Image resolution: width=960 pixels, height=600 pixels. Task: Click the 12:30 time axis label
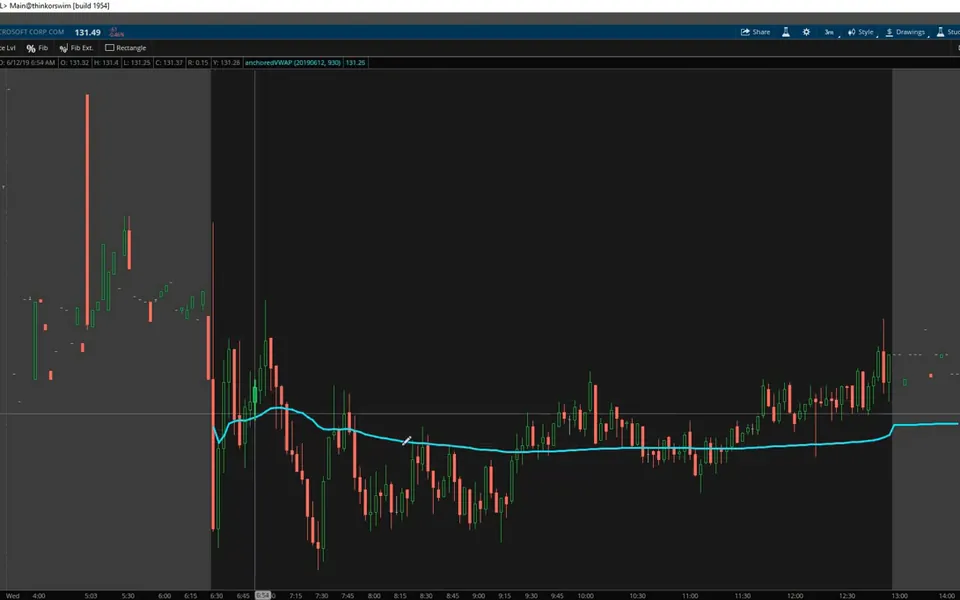click(847, 596)
